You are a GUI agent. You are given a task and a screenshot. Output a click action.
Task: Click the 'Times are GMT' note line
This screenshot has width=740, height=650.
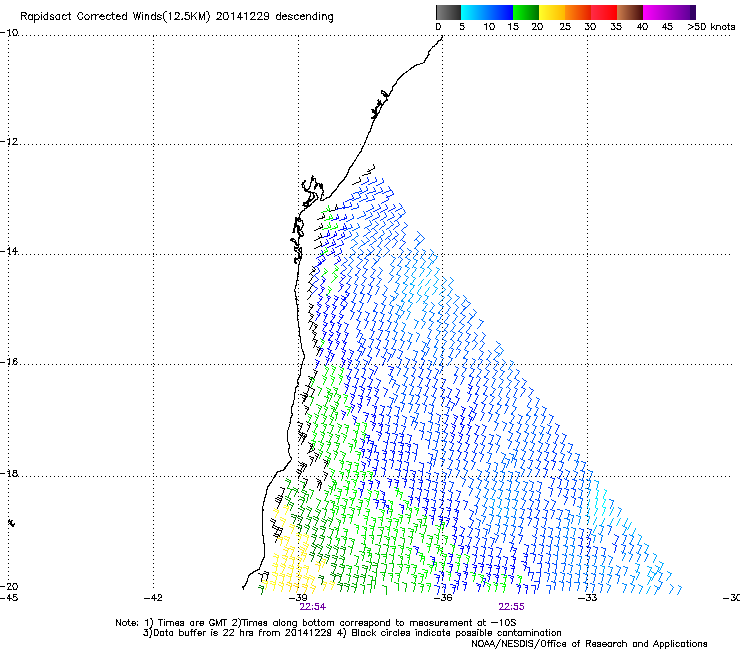(x=316, y=623)
